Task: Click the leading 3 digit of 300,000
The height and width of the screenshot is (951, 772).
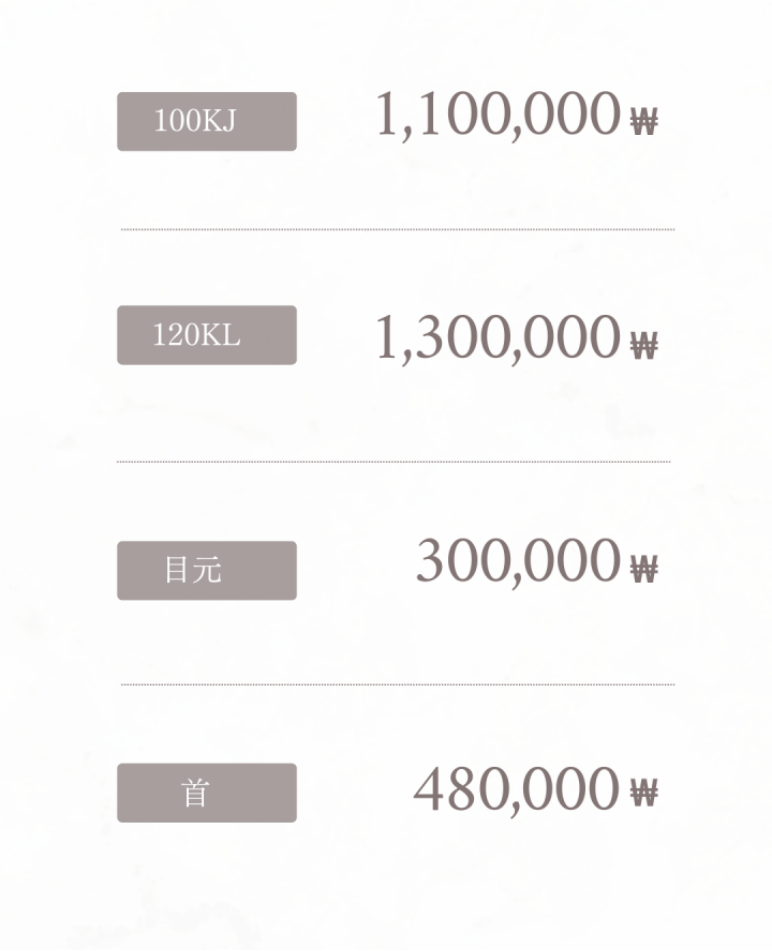Action: click(429, 562)
